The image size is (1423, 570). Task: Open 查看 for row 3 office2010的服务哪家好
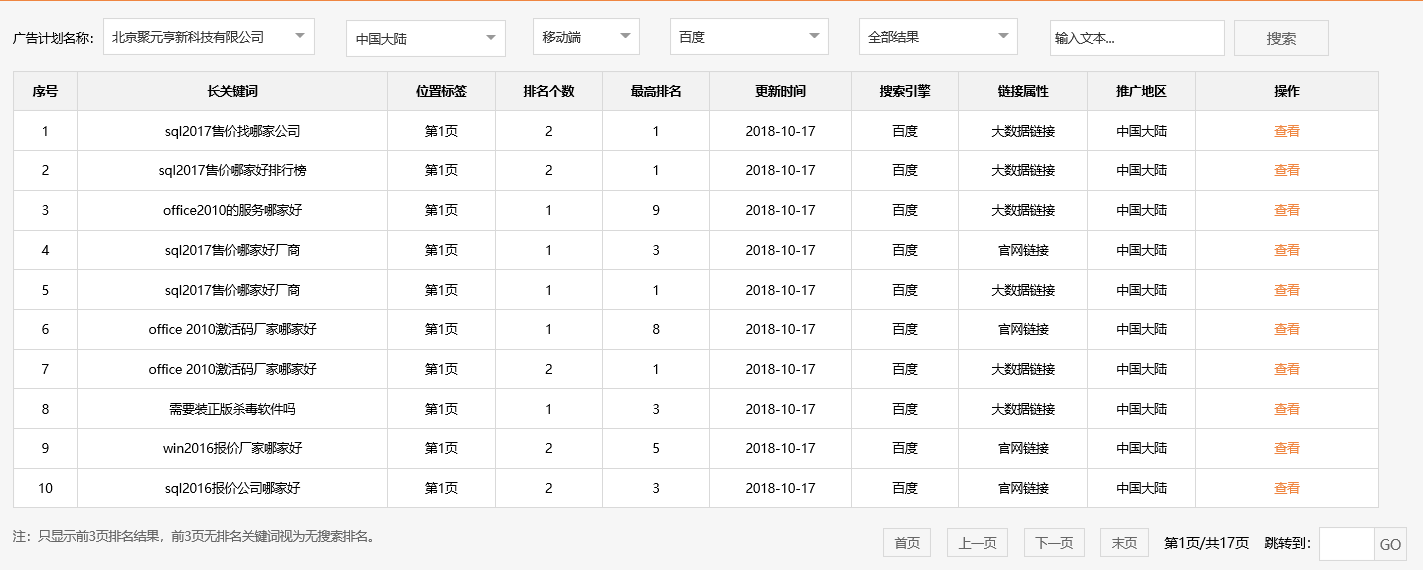(x=1287, y=210)
